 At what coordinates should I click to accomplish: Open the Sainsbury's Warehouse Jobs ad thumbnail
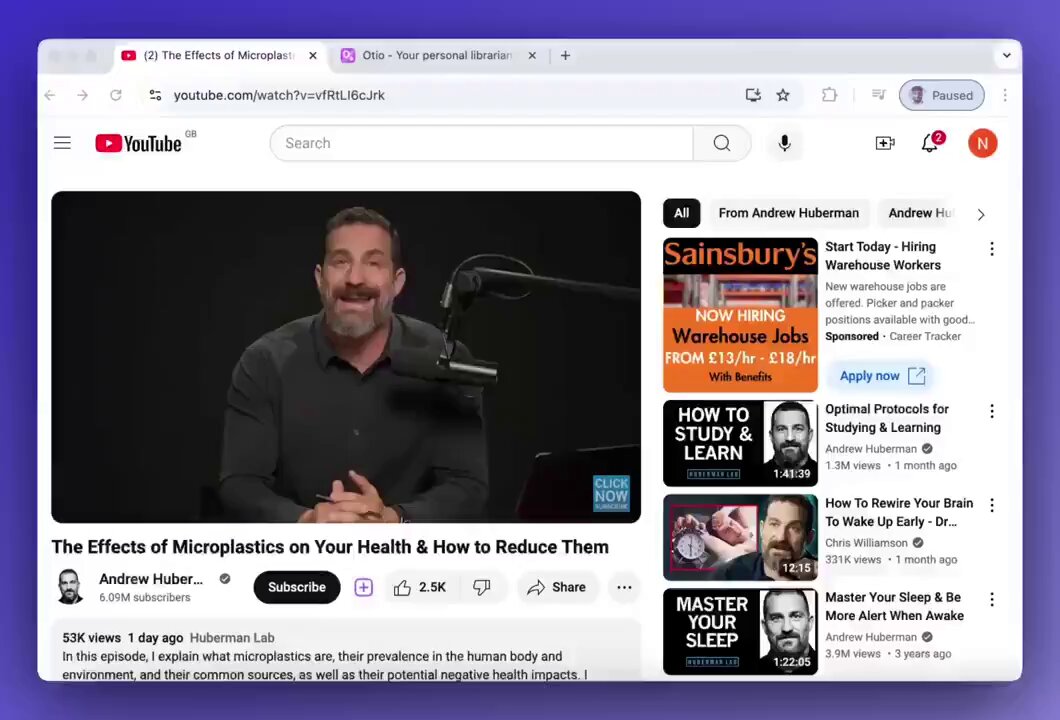pos(740,315)
